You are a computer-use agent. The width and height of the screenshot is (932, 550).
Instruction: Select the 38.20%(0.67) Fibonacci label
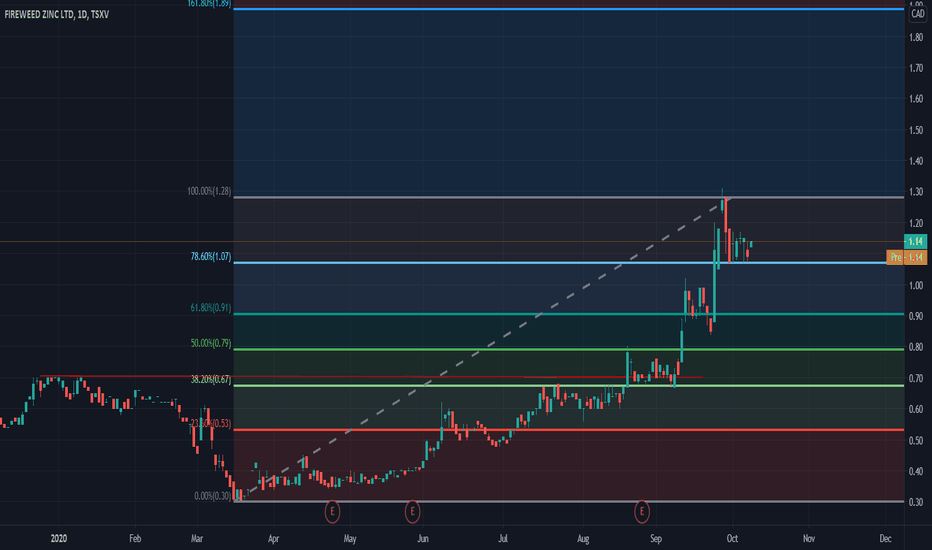tap(210, 379)
